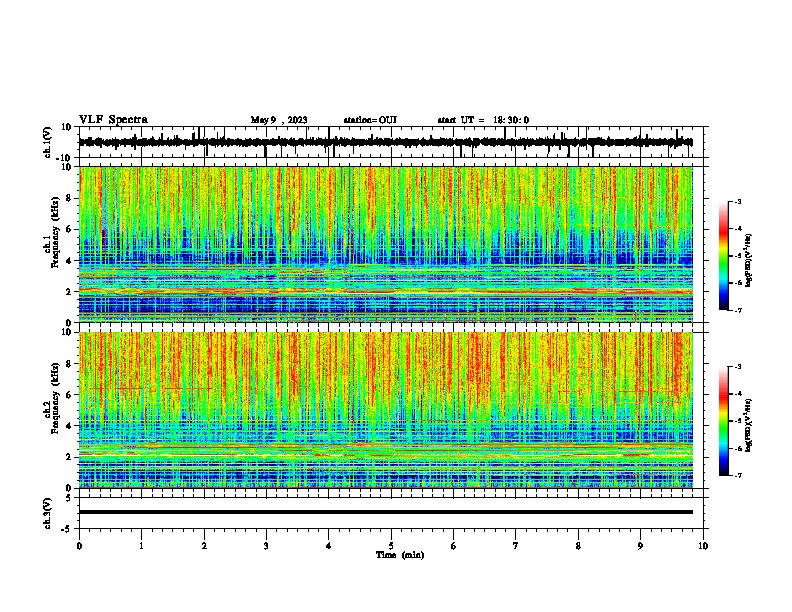Click the 'VLF Spectra' title text

[113, 120]
